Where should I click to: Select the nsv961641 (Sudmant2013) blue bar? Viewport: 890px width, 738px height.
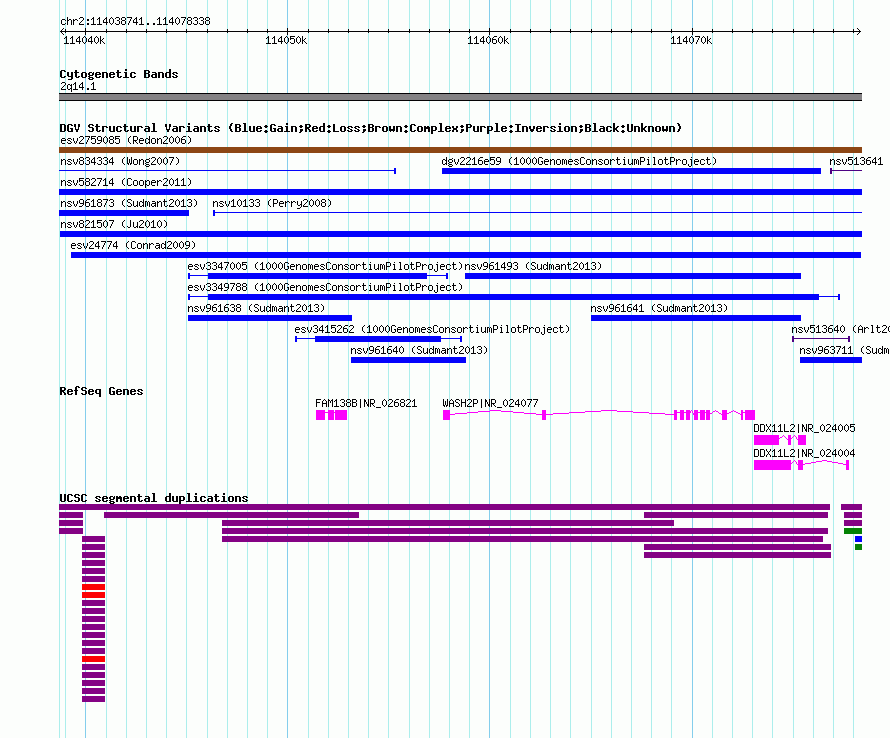pos(696,318)
